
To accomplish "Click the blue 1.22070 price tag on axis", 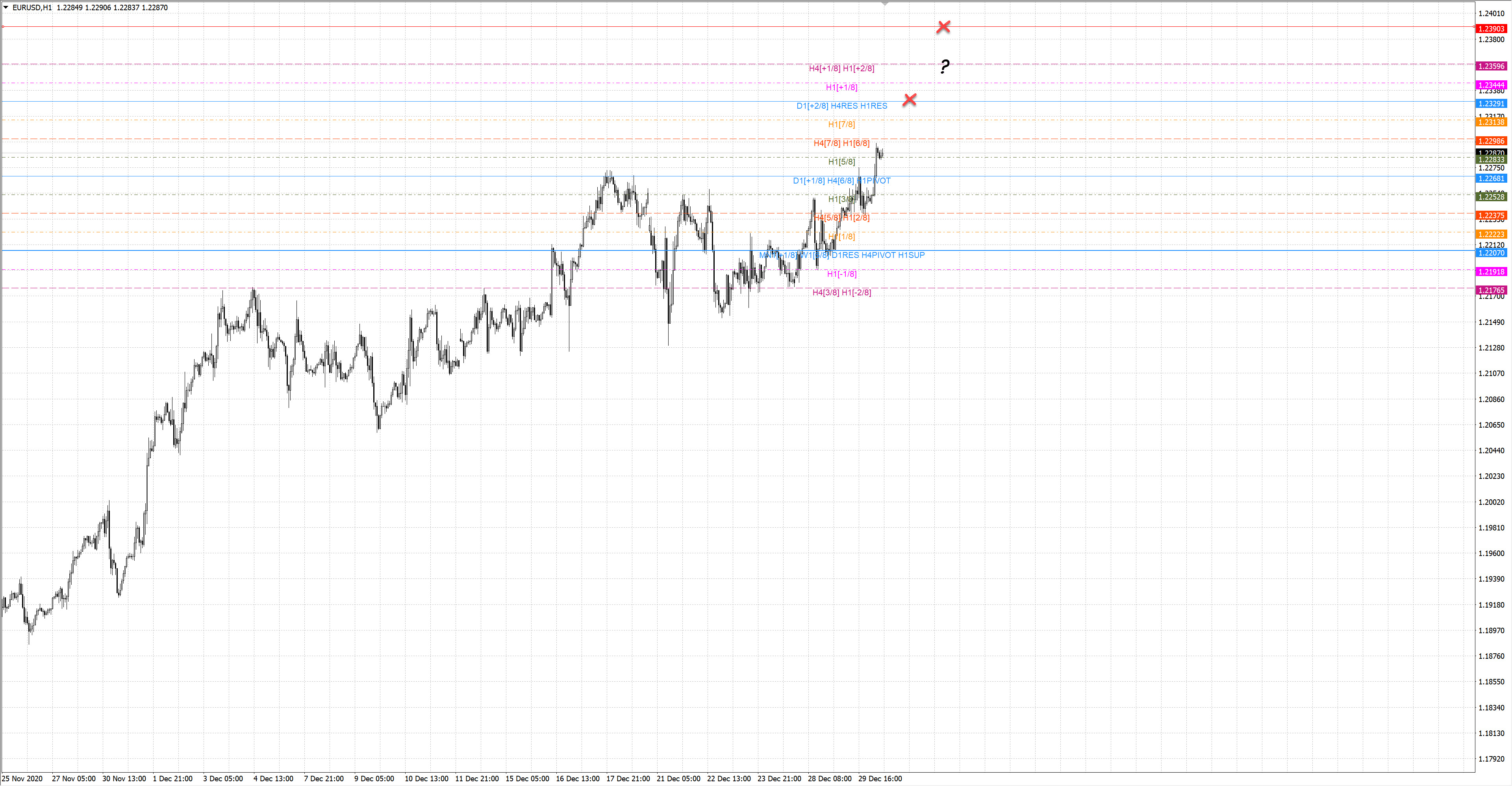I will (x=1491, y=253).
